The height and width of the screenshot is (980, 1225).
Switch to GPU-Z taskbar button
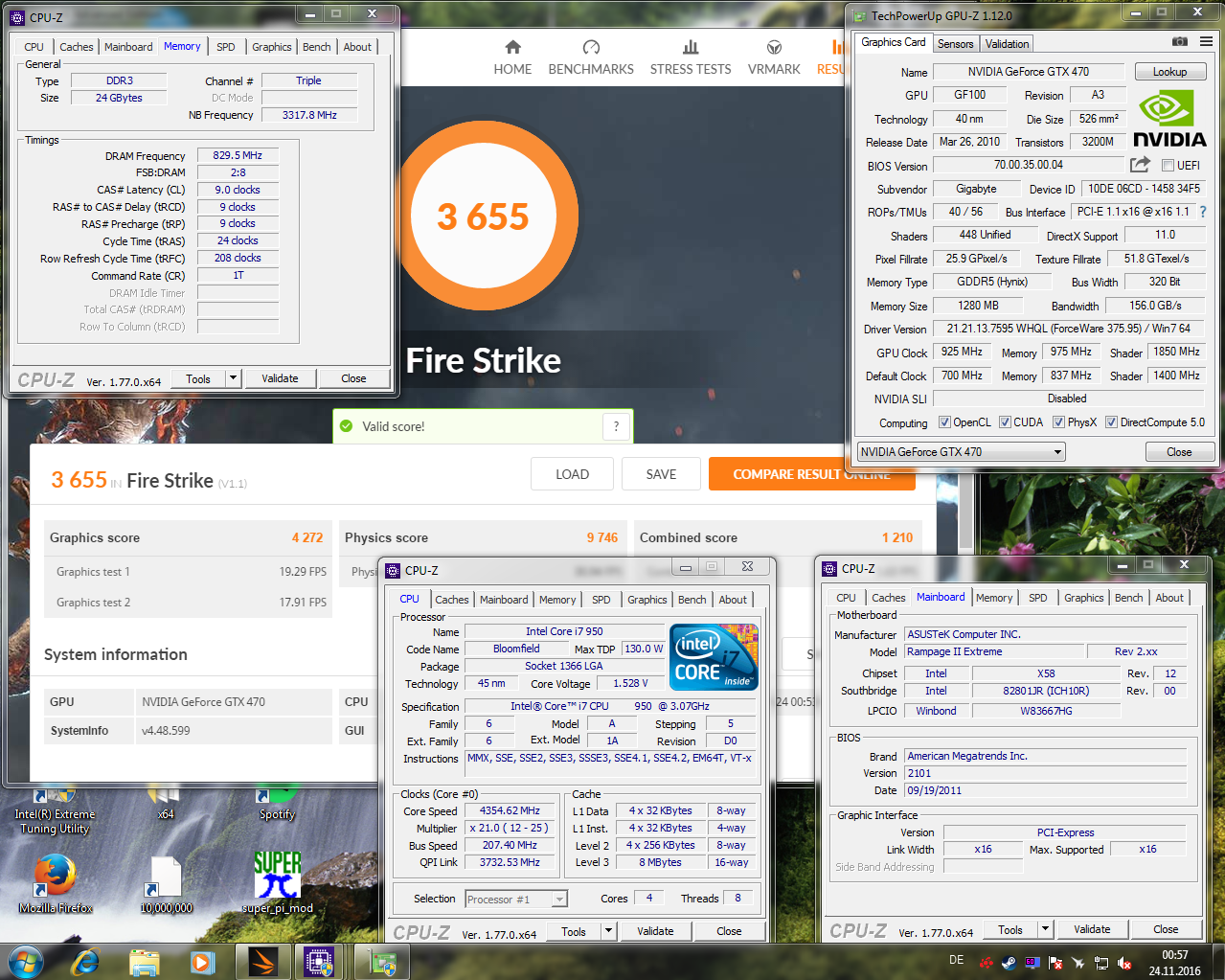tap(384, 961)
